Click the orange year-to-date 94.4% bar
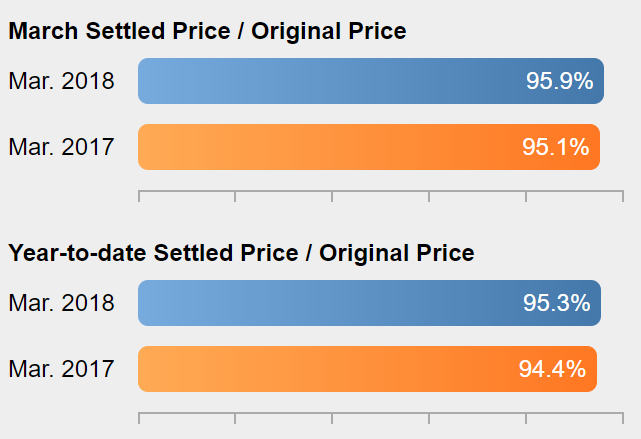Image resolution: width=641 pixels, height=439 pixels. click(367, 369)
